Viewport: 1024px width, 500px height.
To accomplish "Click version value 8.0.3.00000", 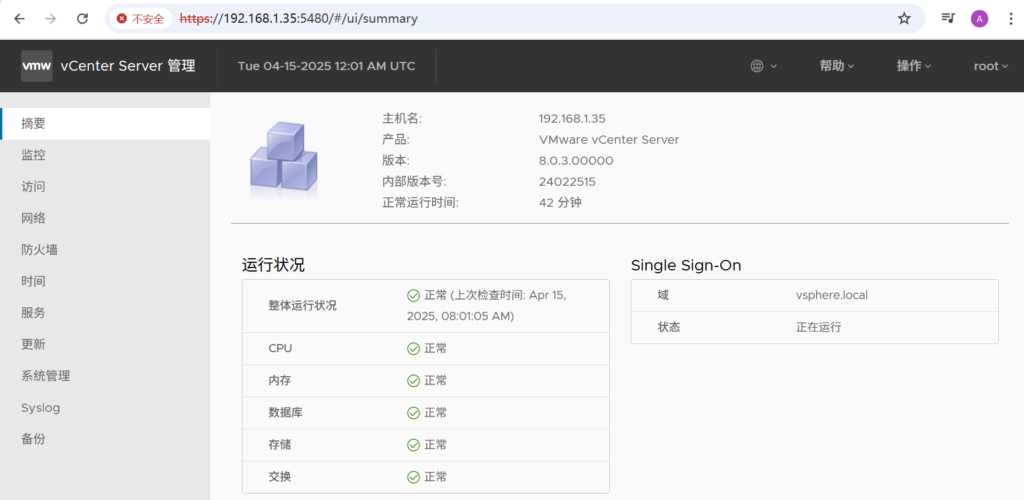I will [576, 161].
